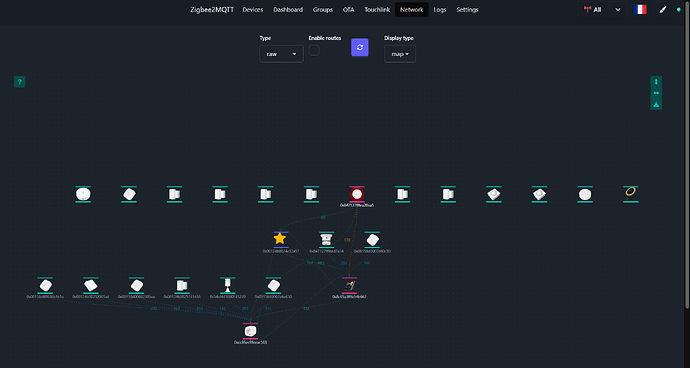
Task: Click the download map icon
Action: pos(656,104)
